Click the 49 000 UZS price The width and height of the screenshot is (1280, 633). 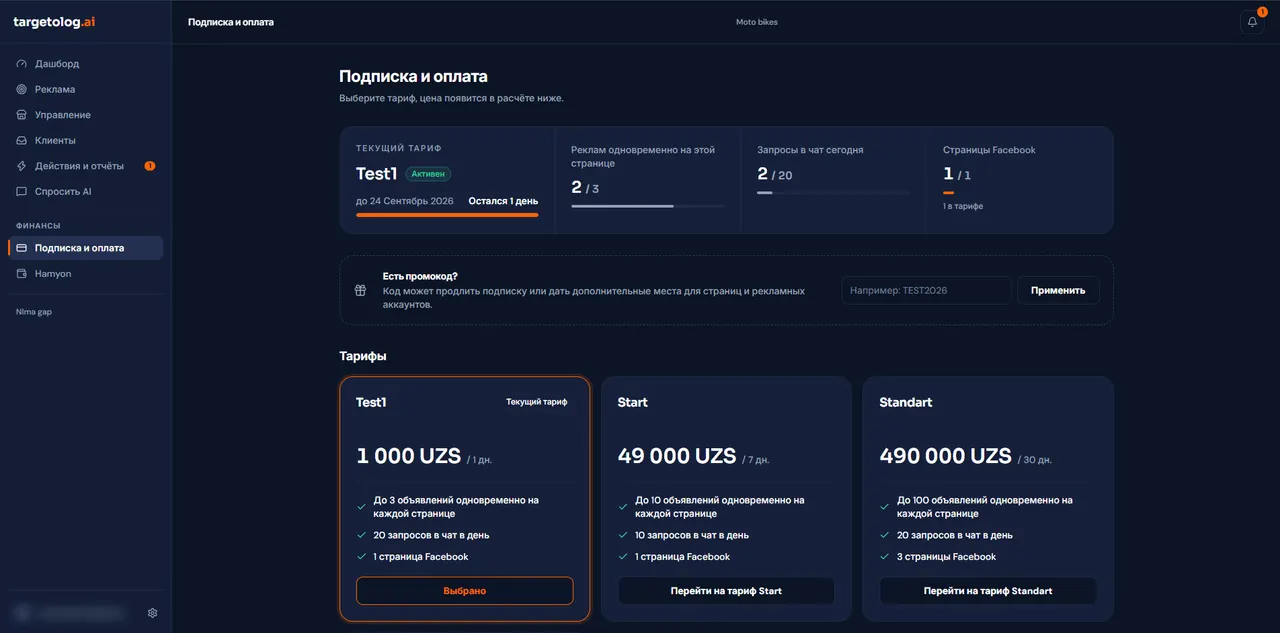click(x=677, y=456)
